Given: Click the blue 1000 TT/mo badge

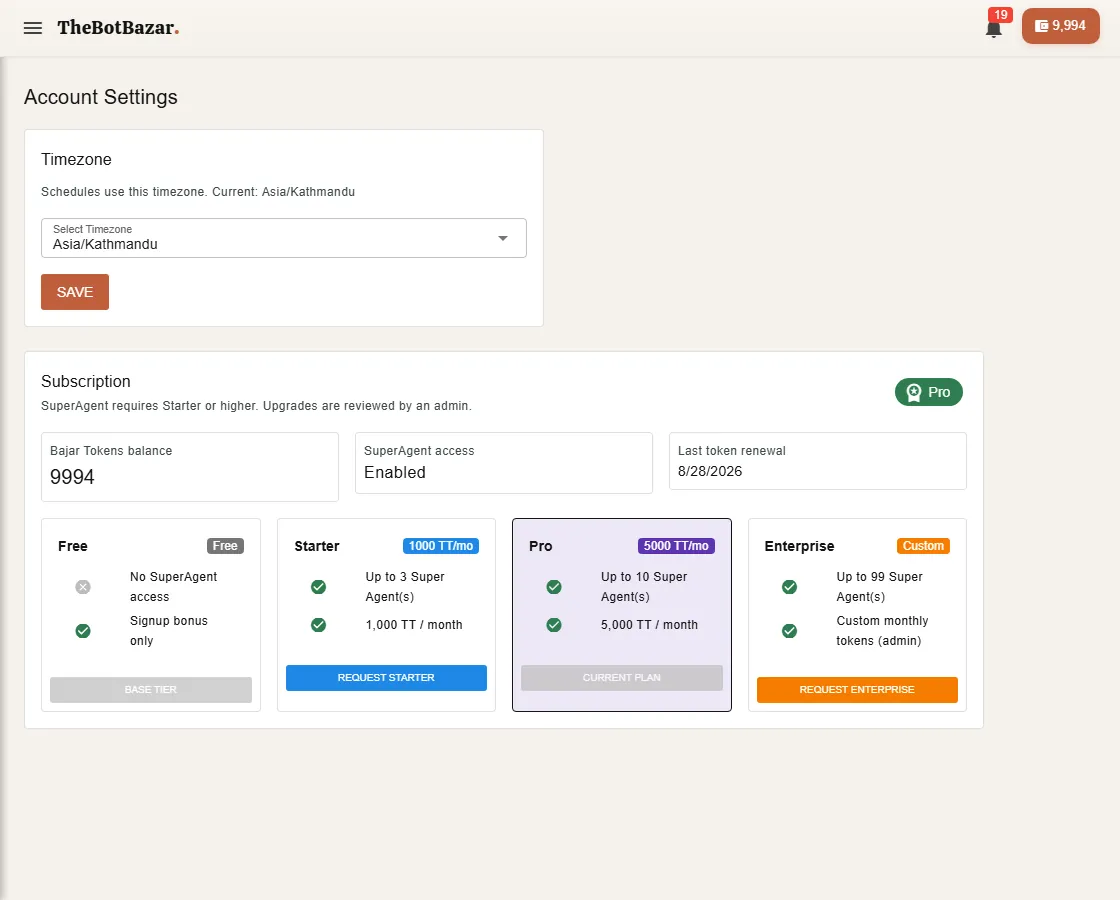Looking at the screenshot, I should pyautogui.click(x=441, y=546).
